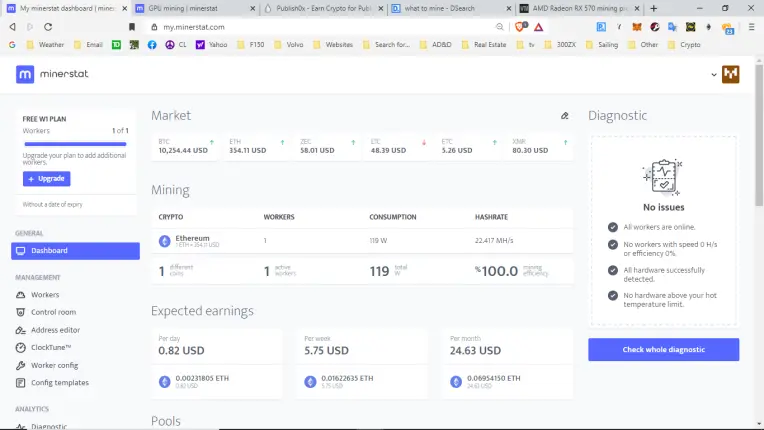Click the 24.63 USD per month earnings
Screen dimensions: 764x430
point(476,351)
